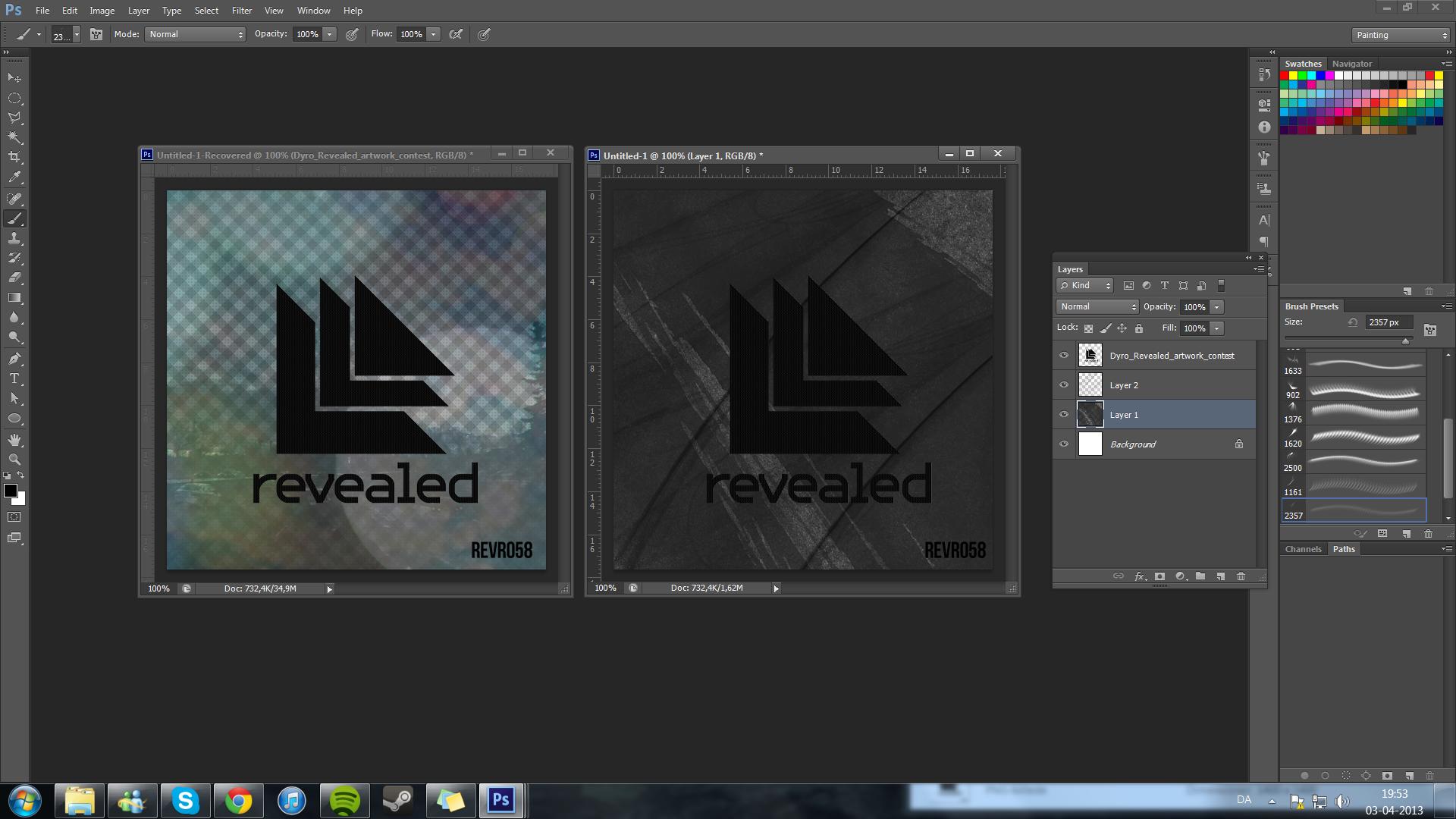The width and height of the screenshot is (1456, 819).
Task: Click on Layer 1 thumbnail
Action: tap(1089, 414)
